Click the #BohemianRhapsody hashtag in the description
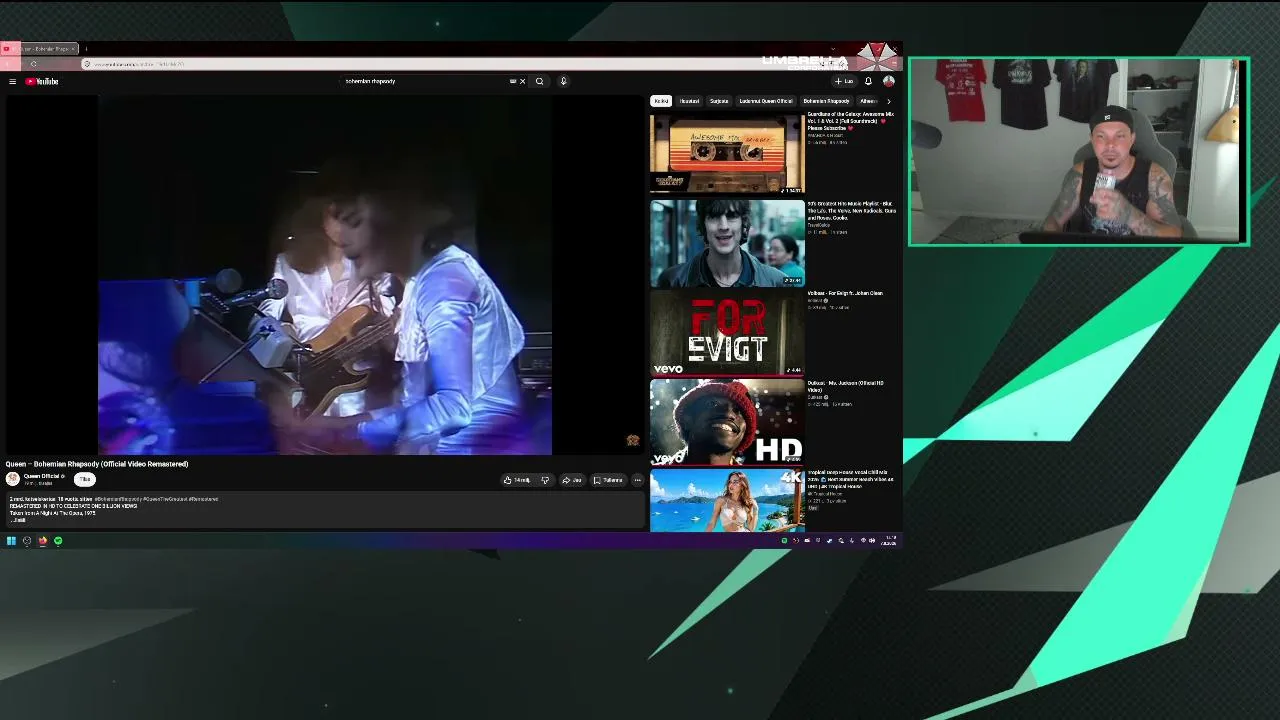This screenshot has height=720, width=1280. [118, 499]
